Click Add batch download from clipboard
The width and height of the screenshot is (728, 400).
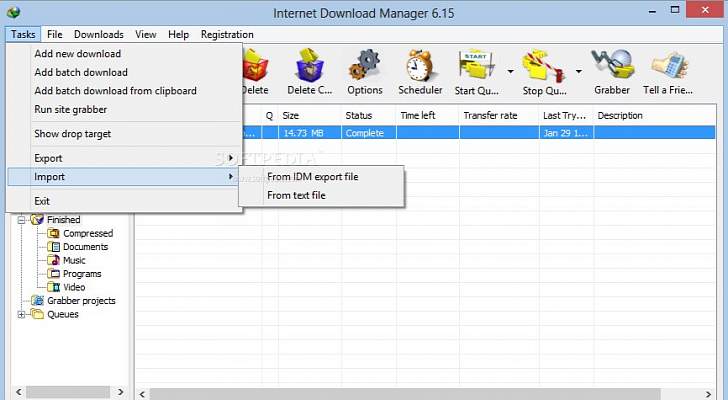pyautogui.click(x=115, y=91)
